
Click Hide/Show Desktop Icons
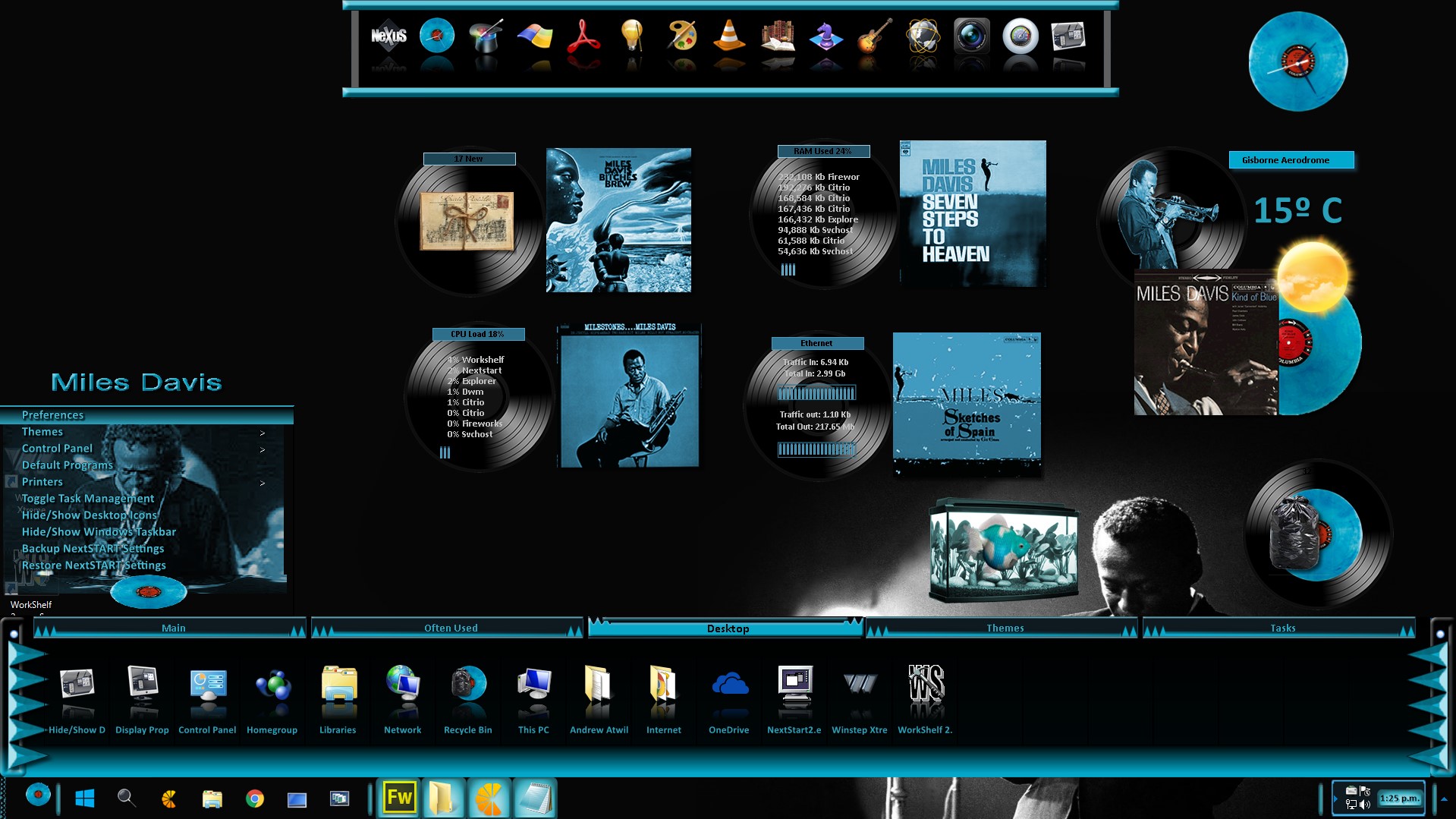90,515
